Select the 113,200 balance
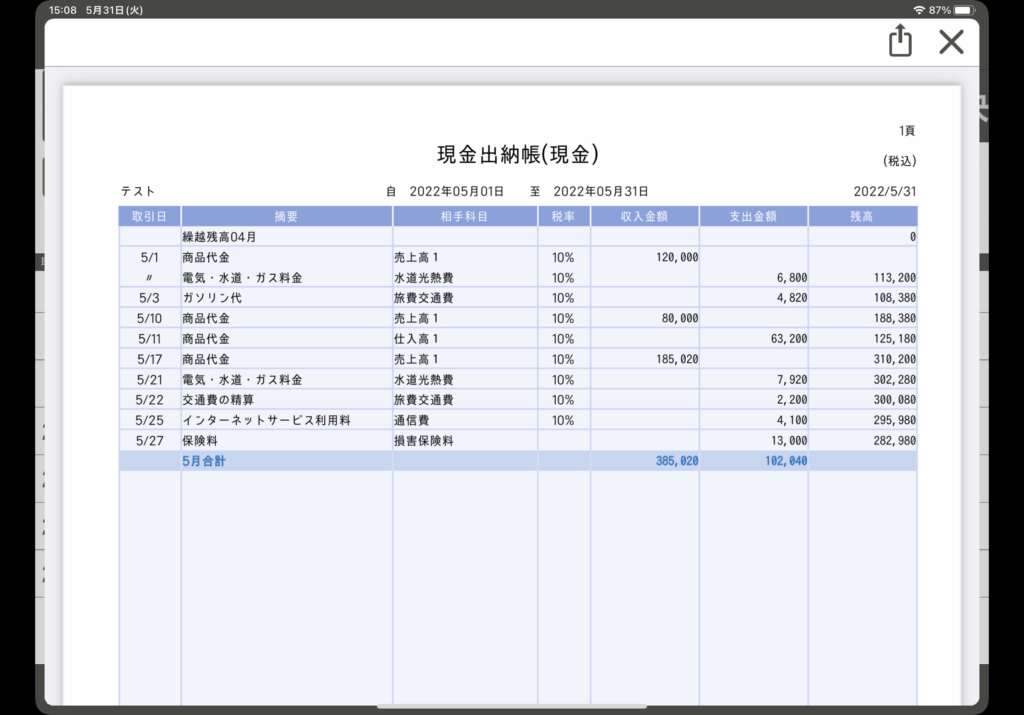 coord(895,278)
